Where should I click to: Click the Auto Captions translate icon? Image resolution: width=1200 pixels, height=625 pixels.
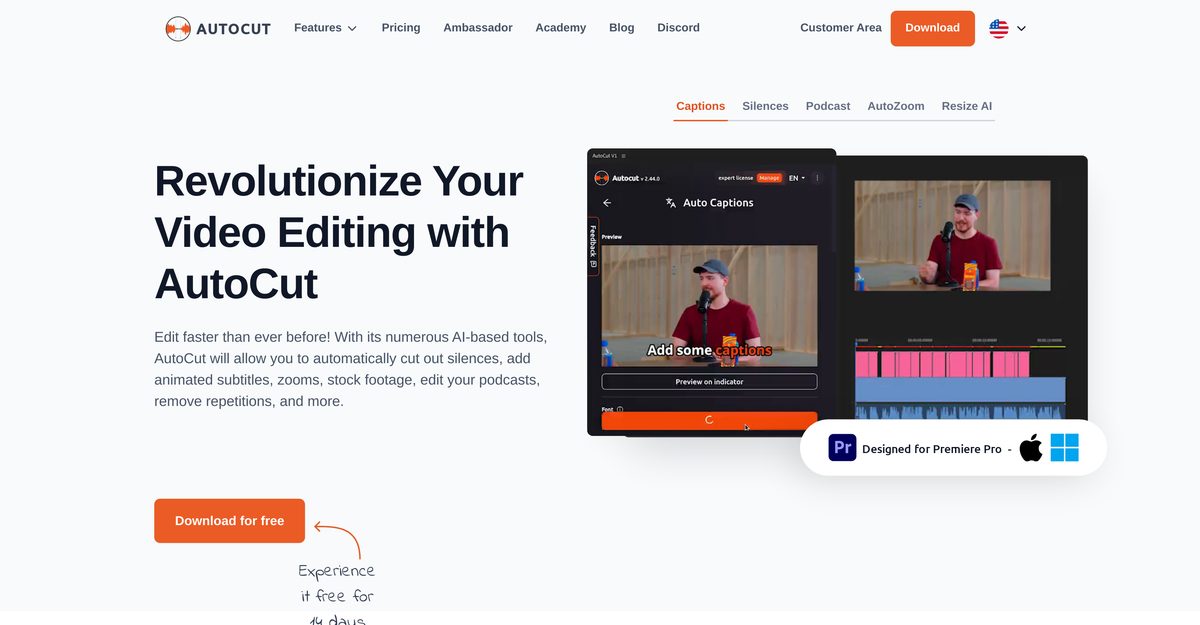pyautogui.click(x=671, y=203)
